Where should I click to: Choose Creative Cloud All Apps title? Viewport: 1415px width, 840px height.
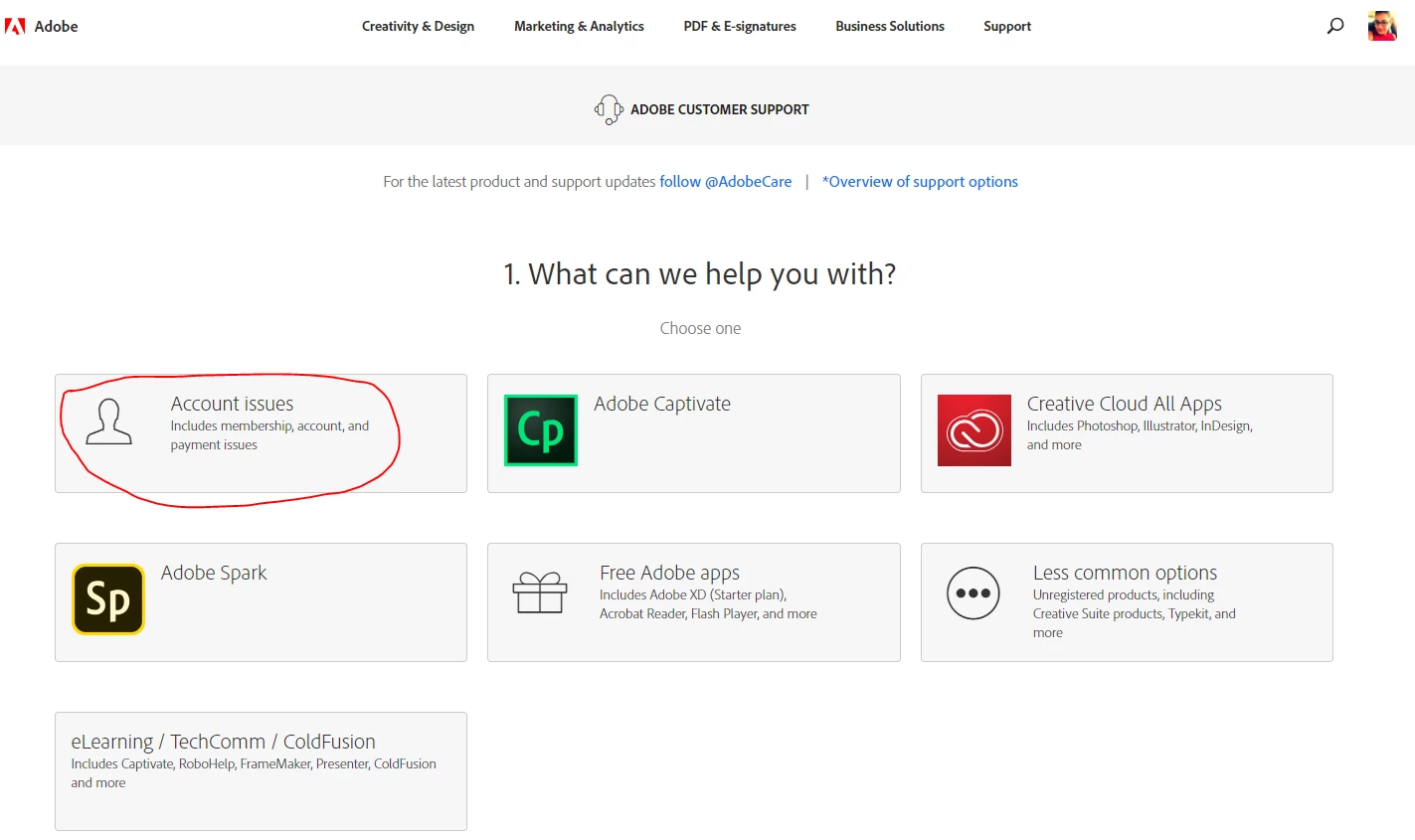click(x=1125, y=404)
